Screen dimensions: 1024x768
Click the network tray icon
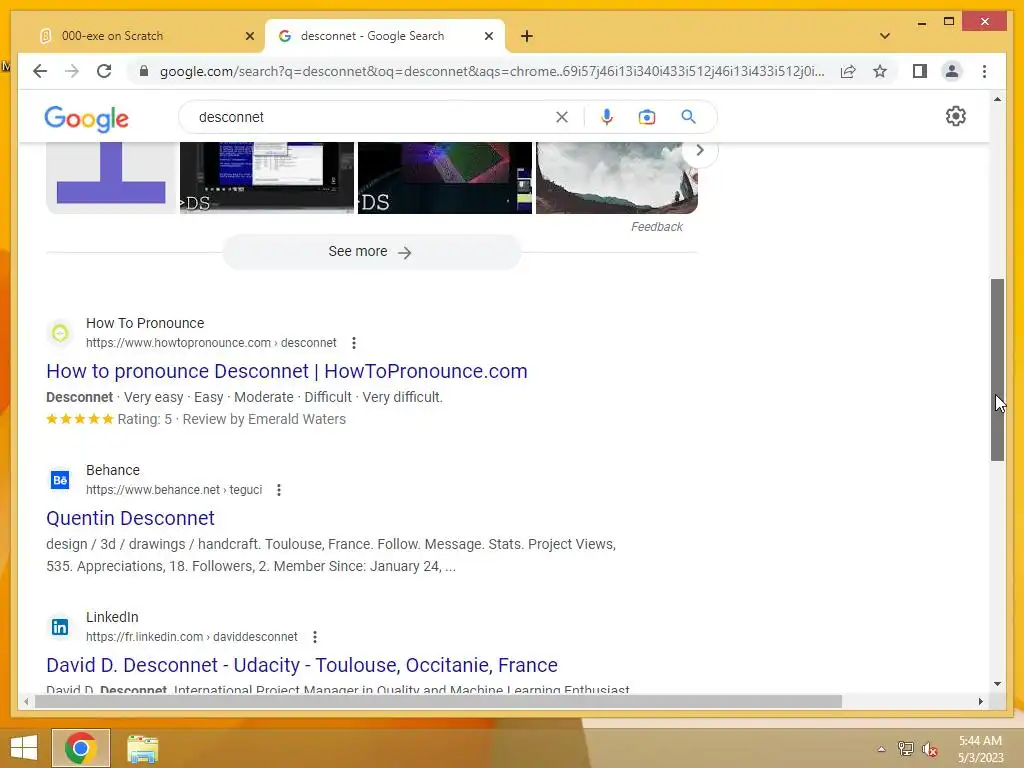point(905,749)
